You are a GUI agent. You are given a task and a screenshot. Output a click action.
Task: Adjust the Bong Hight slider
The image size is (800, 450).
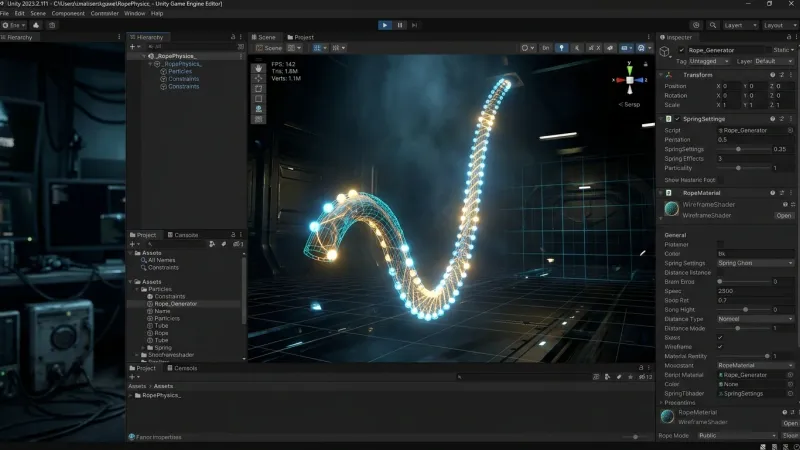[744, 310]
